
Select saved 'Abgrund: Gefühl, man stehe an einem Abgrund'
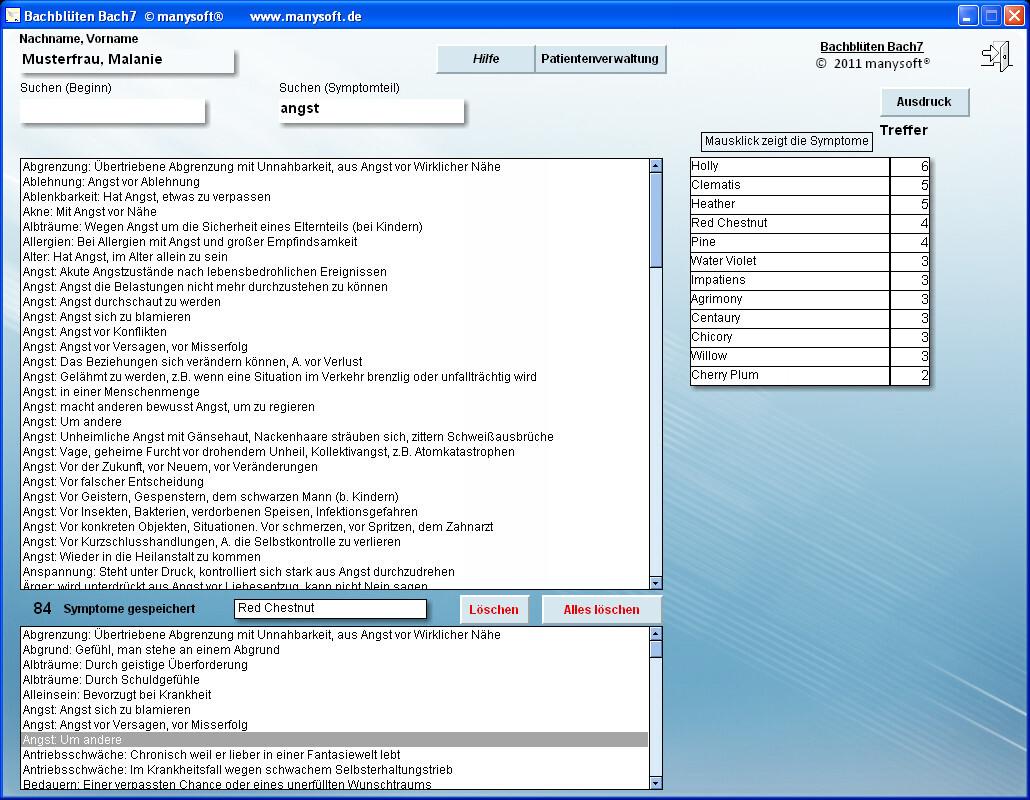coord(335,650)
